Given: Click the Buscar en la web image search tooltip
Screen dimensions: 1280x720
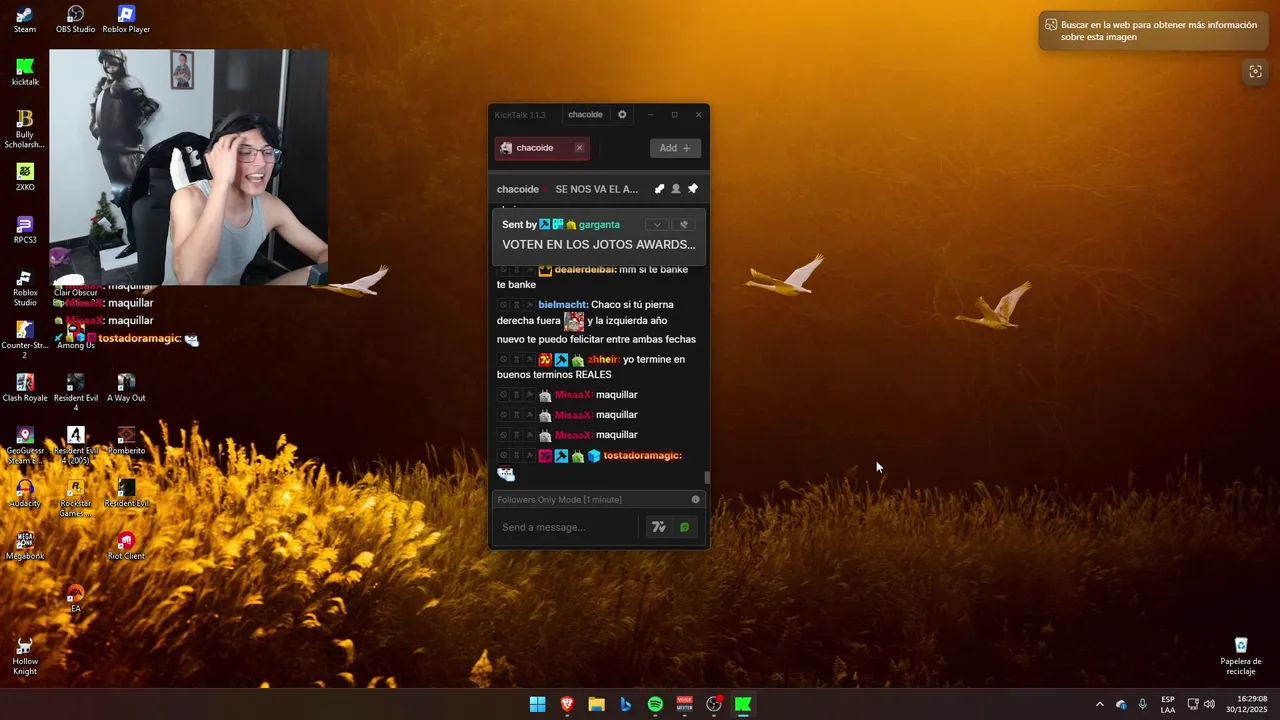Looking at the screenshot, I should coord(1152,30).
